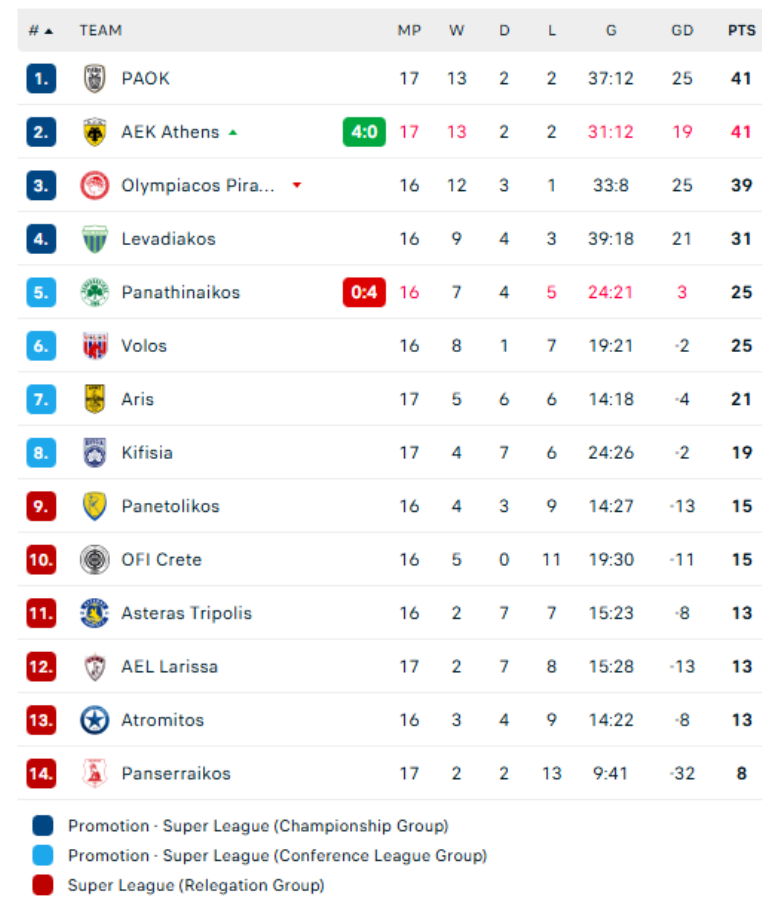Click the Levadiakos crest icon
762x900 pixels.
coord(94,239)
